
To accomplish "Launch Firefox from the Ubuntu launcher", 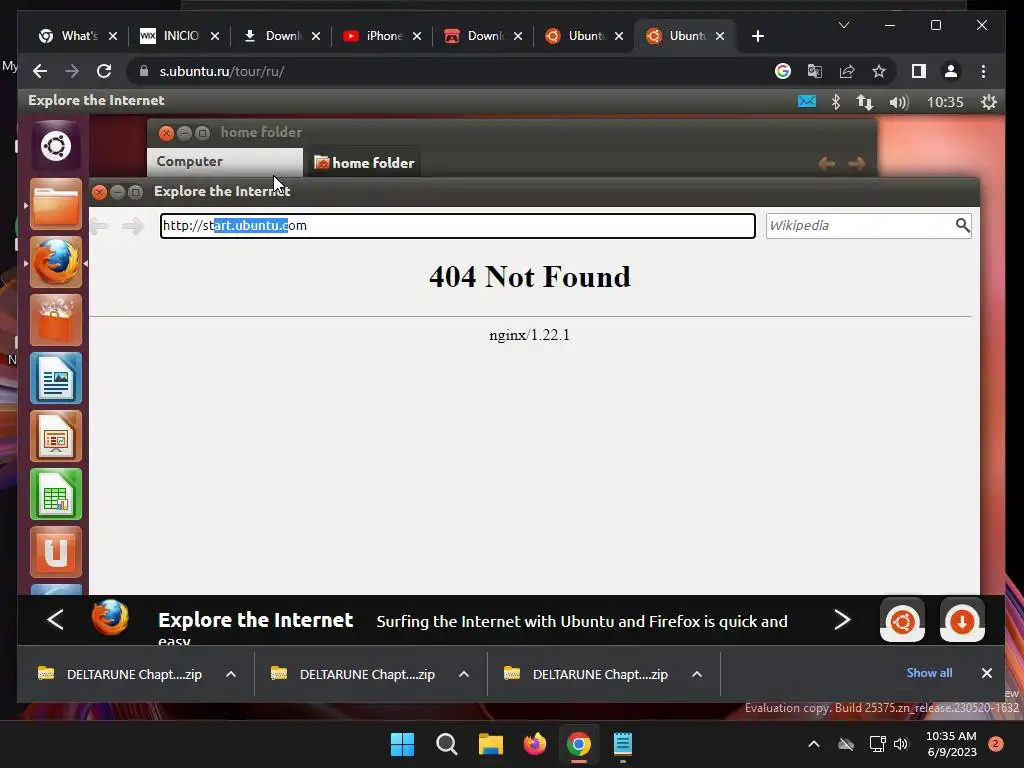I will (x=56, y=262).
